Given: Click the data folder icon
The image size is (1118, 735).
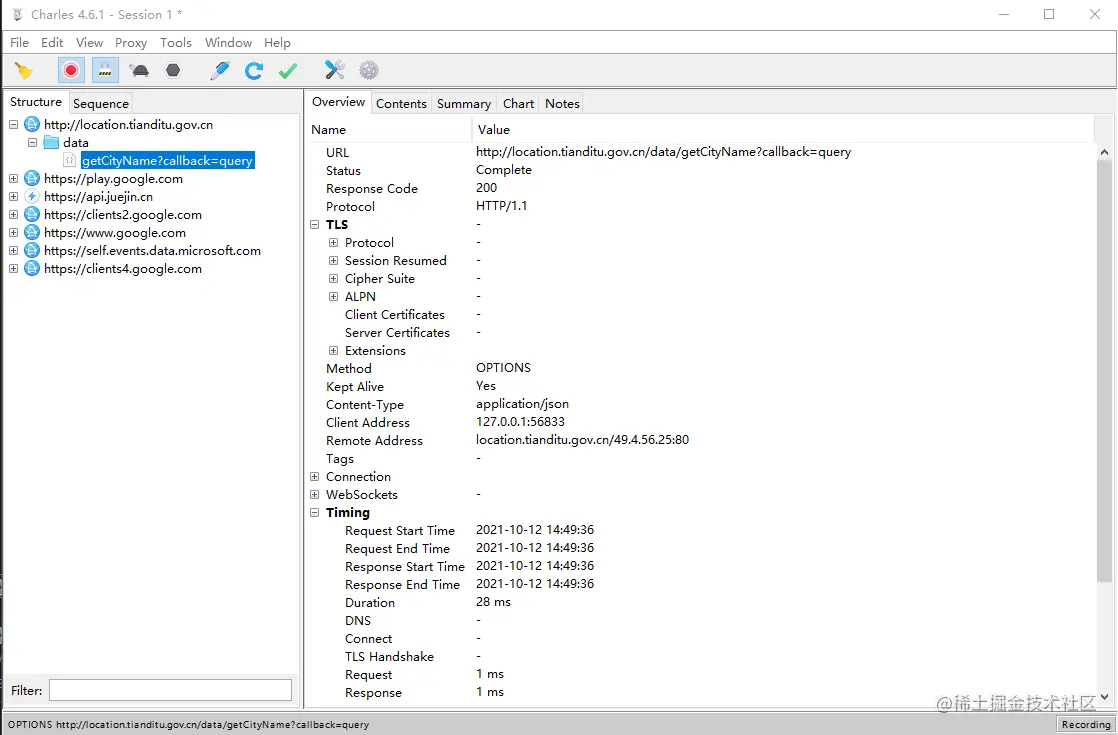Looking at the screenshot, I should pos(51,143).
